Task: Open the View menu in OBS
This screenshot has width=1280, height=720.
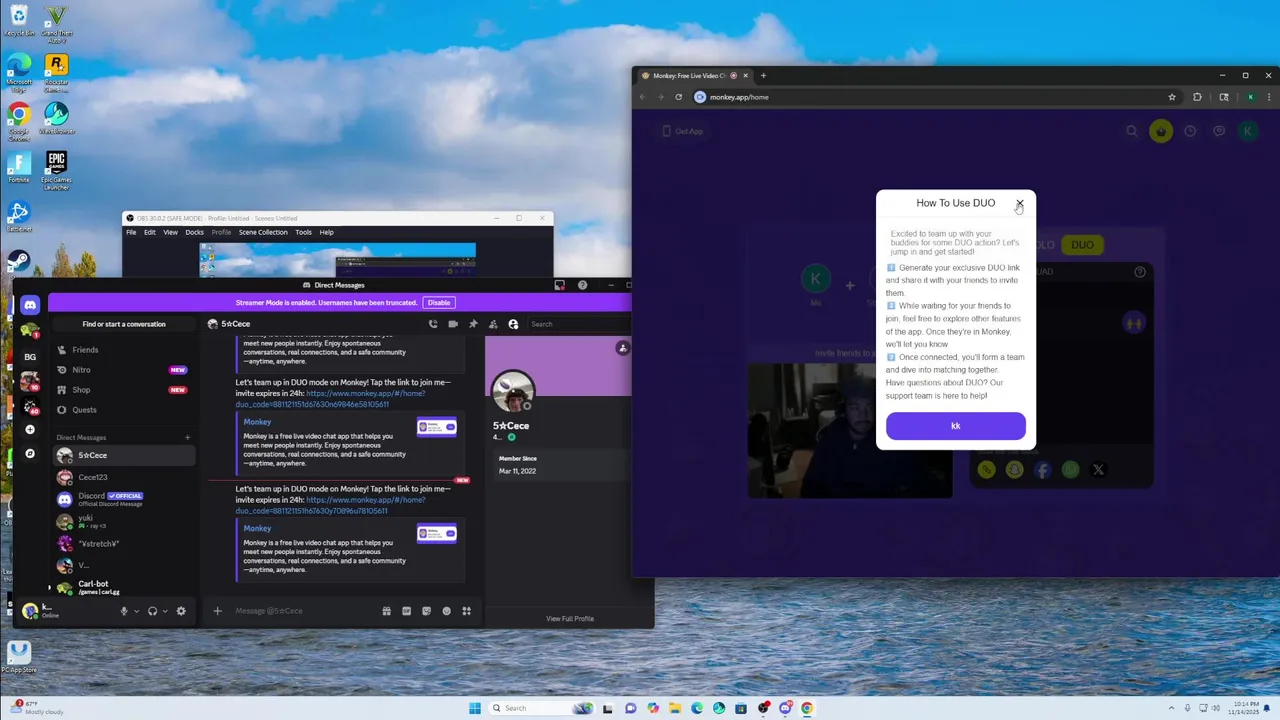Action: tap(170, 232)
